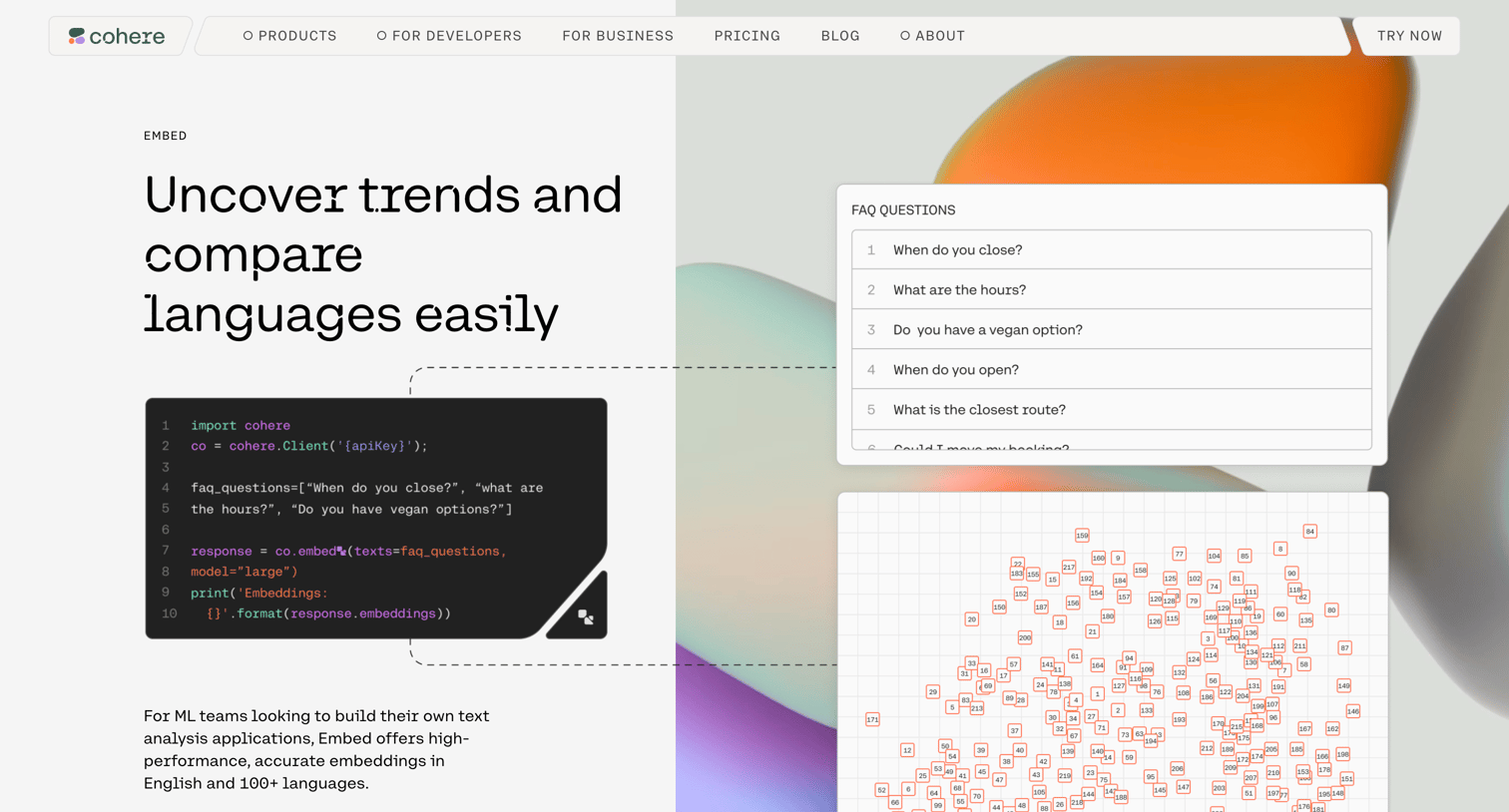Screen dimensions: 1509x812
Task: Click the 'Uncover trends and compare languages easily' heading
Action: (x=383, y=255)
